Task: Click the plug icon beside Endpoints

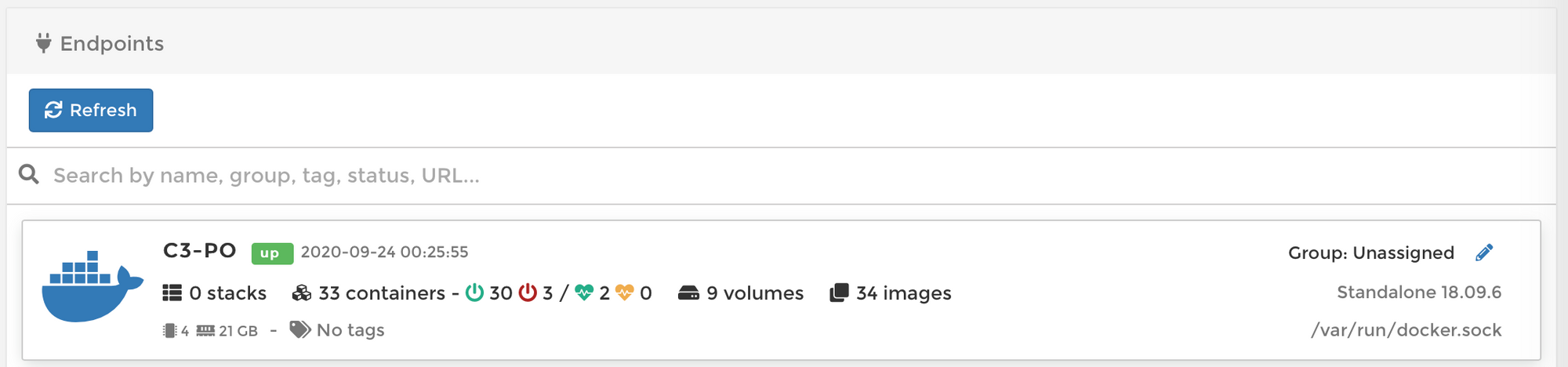Action: click(44, 43)
